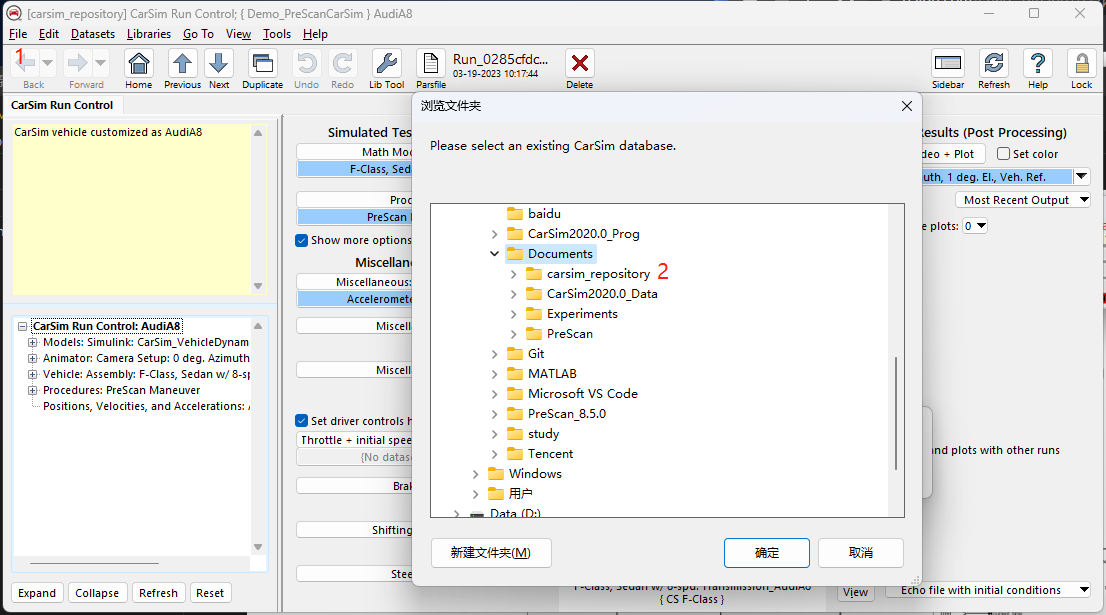The image size is (1106, 615).
Task: Select the CarSim2020.0_Data folder
Action: tap(592, 293)
